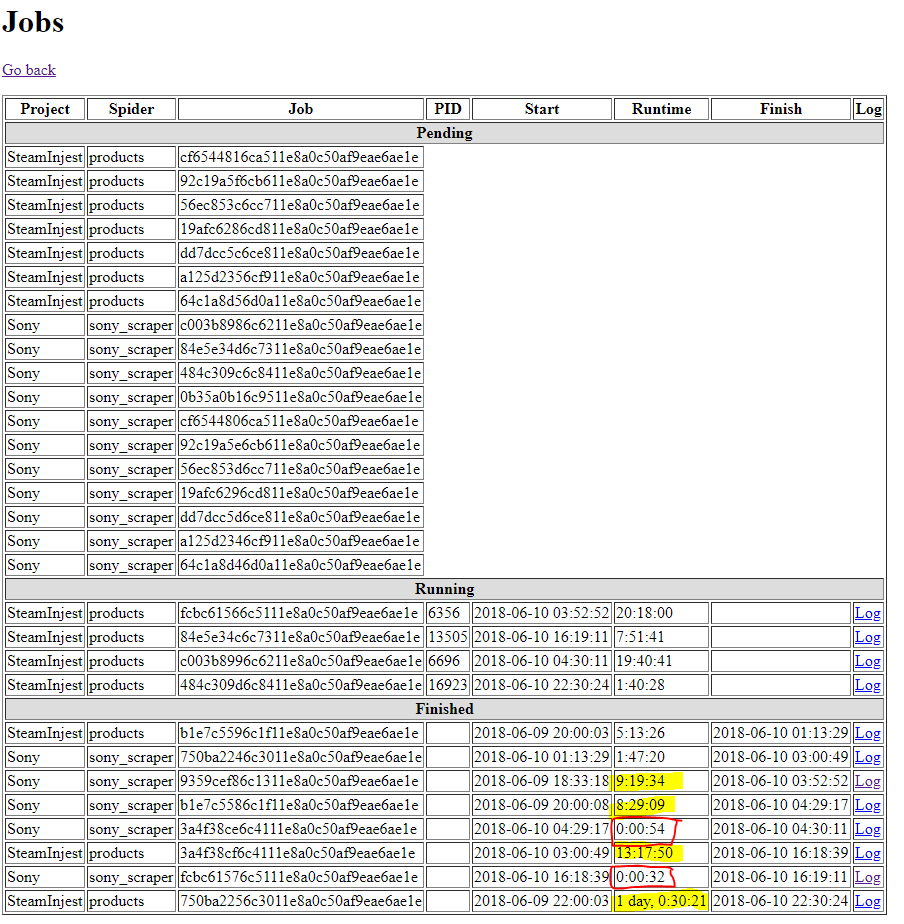Viewport: 904px width, 924px height.
Task: Open Log for finished job with runtime 1:47:20
Action: click(867, 757)
